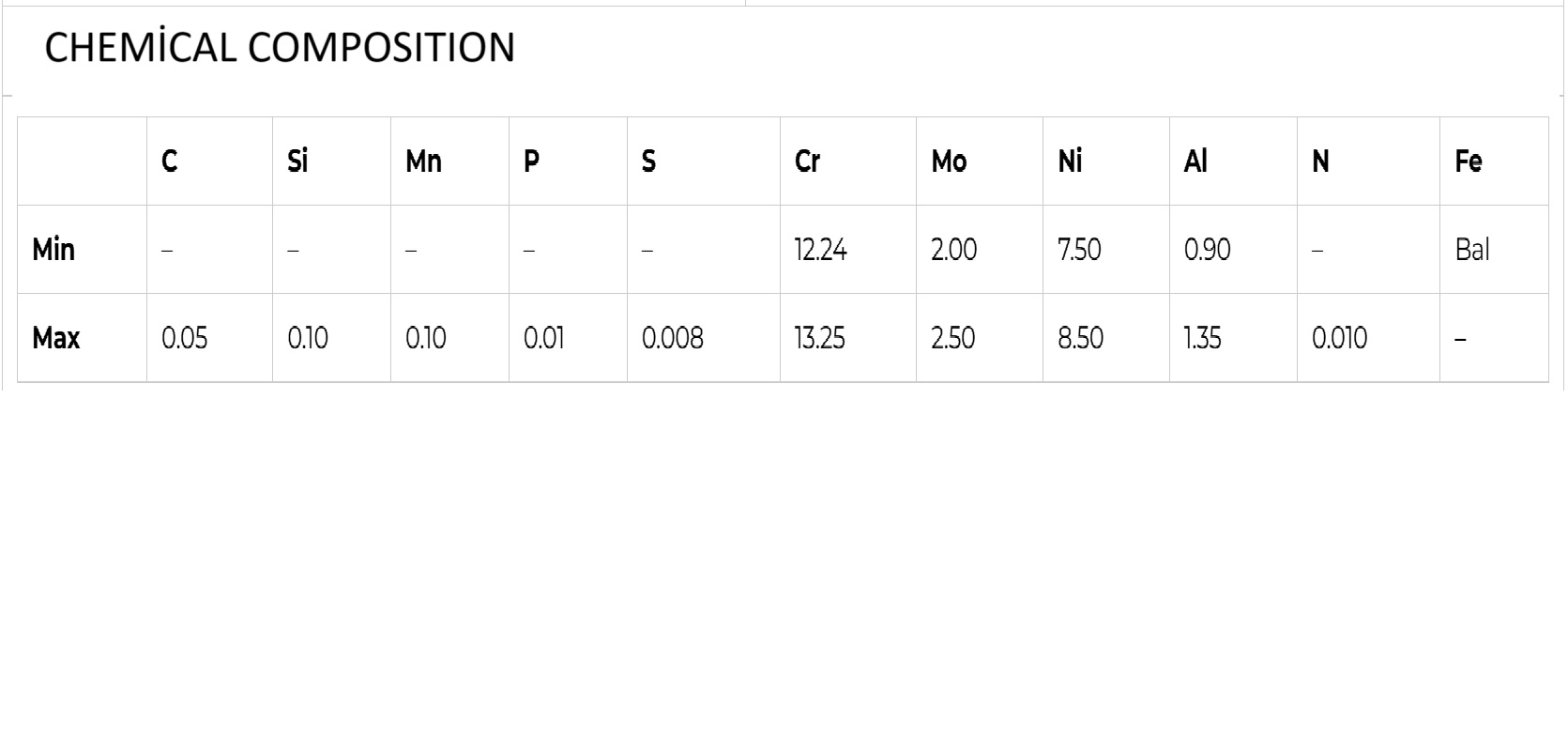Select the Al column header cell
This screenshot has width=1568, height=753.
pos(1195,161)
